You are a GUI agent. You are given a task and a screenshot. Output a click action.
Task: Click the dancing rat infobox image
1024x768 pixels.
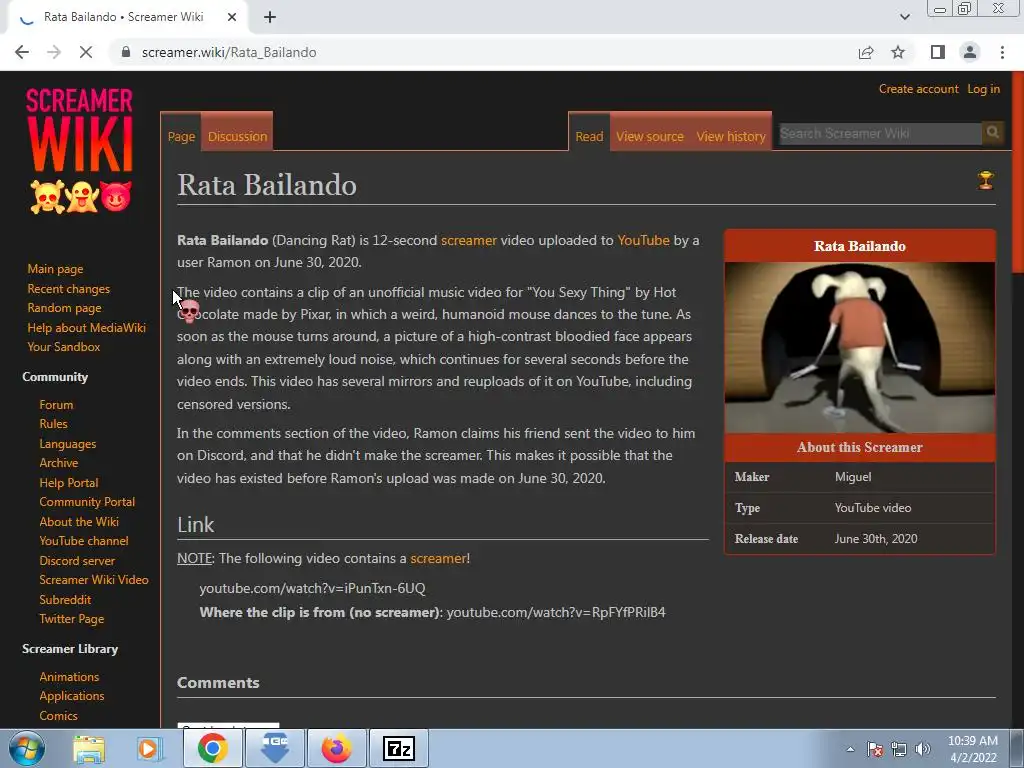(x=859, y=347)
